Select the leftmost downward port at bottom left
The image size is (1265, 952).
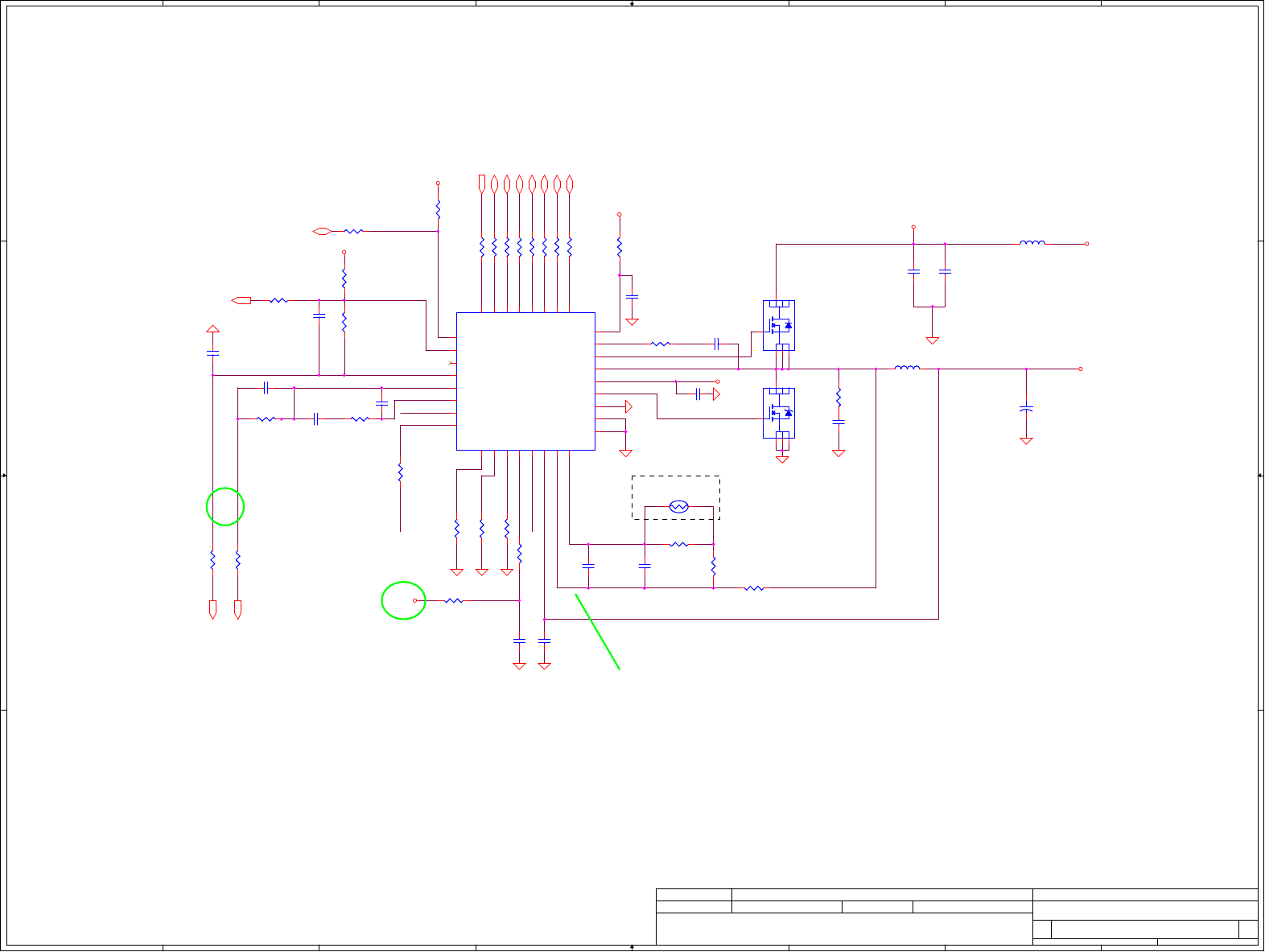(212, 610)
